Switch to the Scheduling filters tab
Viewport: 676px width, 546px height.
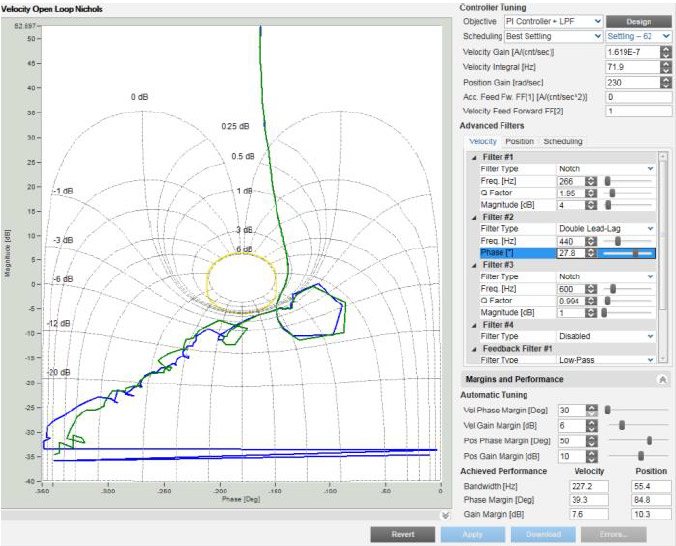(x=562, y=141)
